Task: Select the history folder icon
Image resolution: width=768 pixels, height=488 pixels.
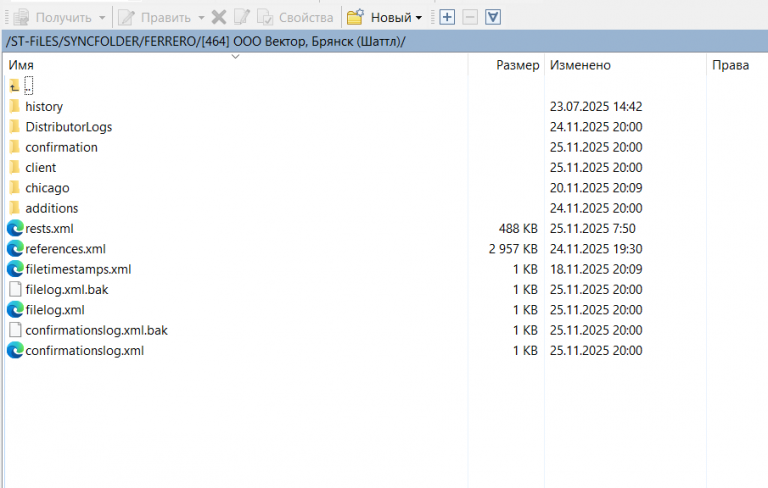Action: pos(15,106)
